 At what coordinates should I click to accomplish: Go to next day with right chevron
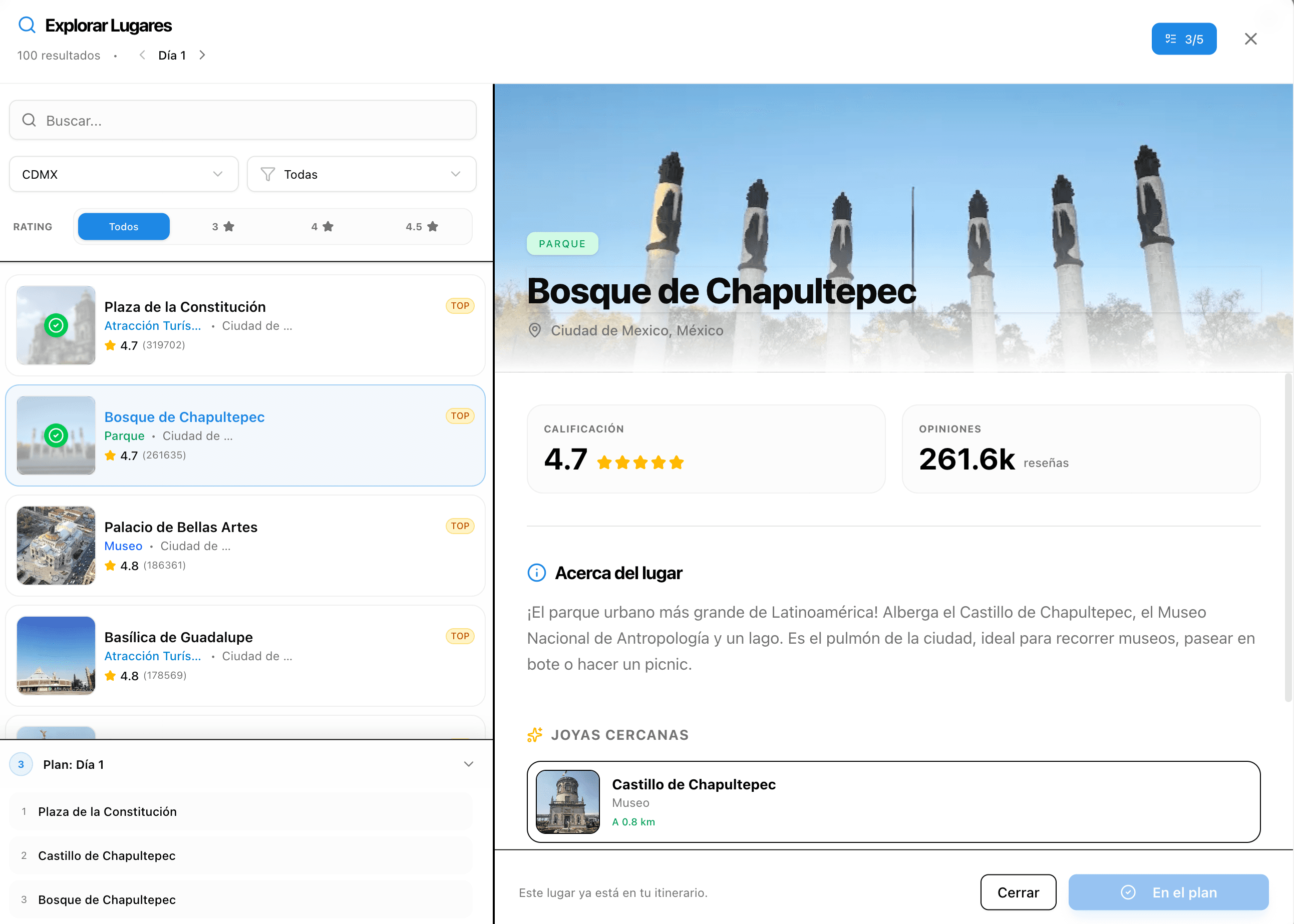point(202,55)
